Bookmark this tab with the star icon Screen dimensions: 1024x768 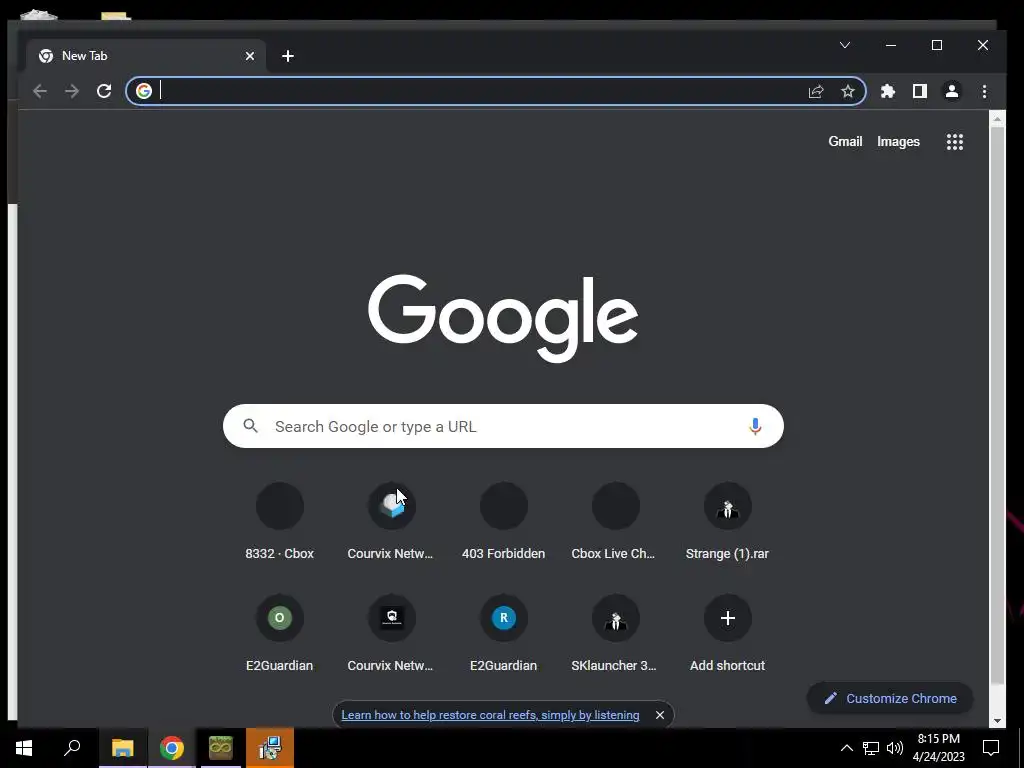(848, 91)
